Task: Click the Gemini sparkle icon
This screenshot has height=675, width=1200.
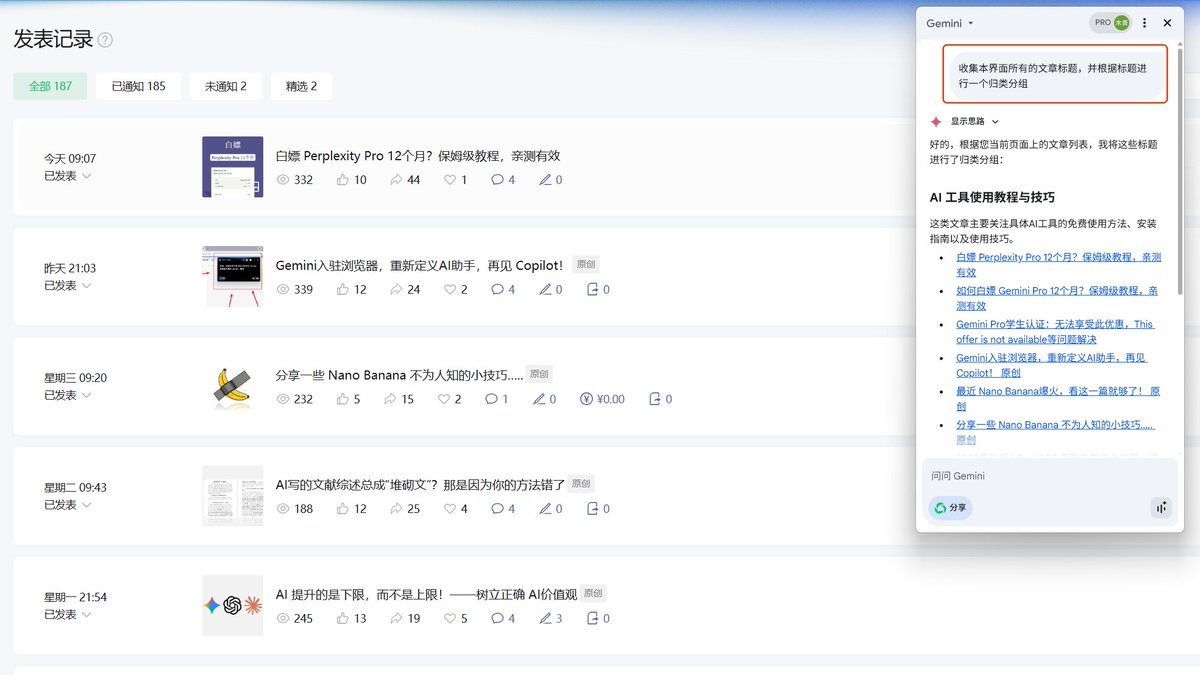Action: [936, 121]
